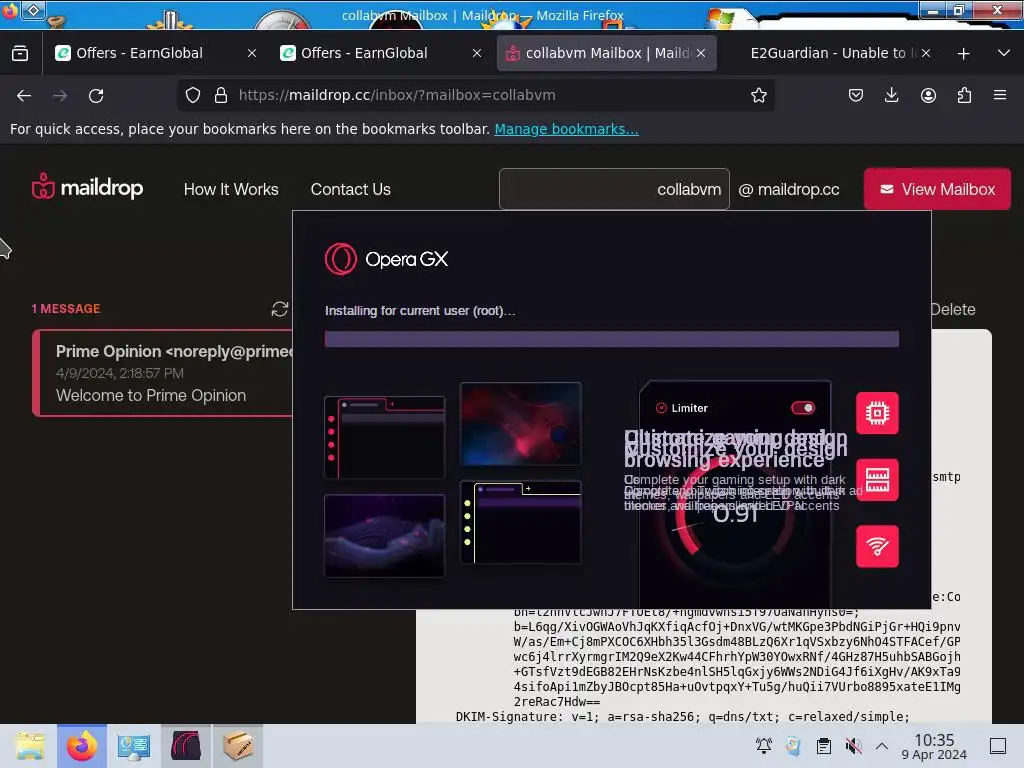Follow the Manage bookmarks link
The image size is (1024, 768).
[566, 129]
